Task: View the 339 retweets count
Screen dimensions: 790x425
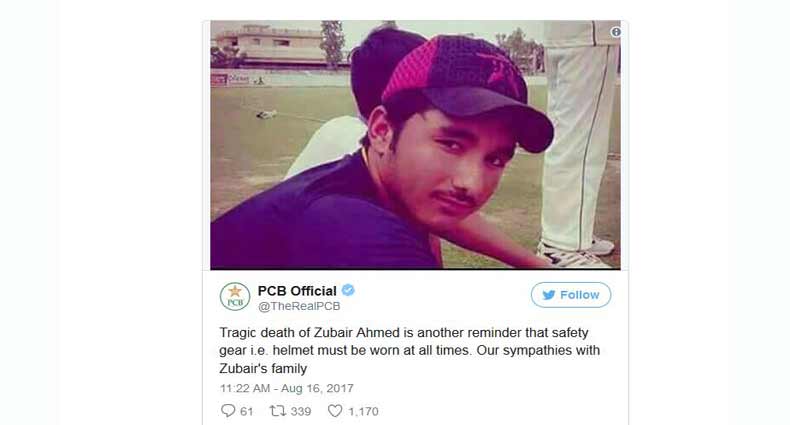Action: 301,411
